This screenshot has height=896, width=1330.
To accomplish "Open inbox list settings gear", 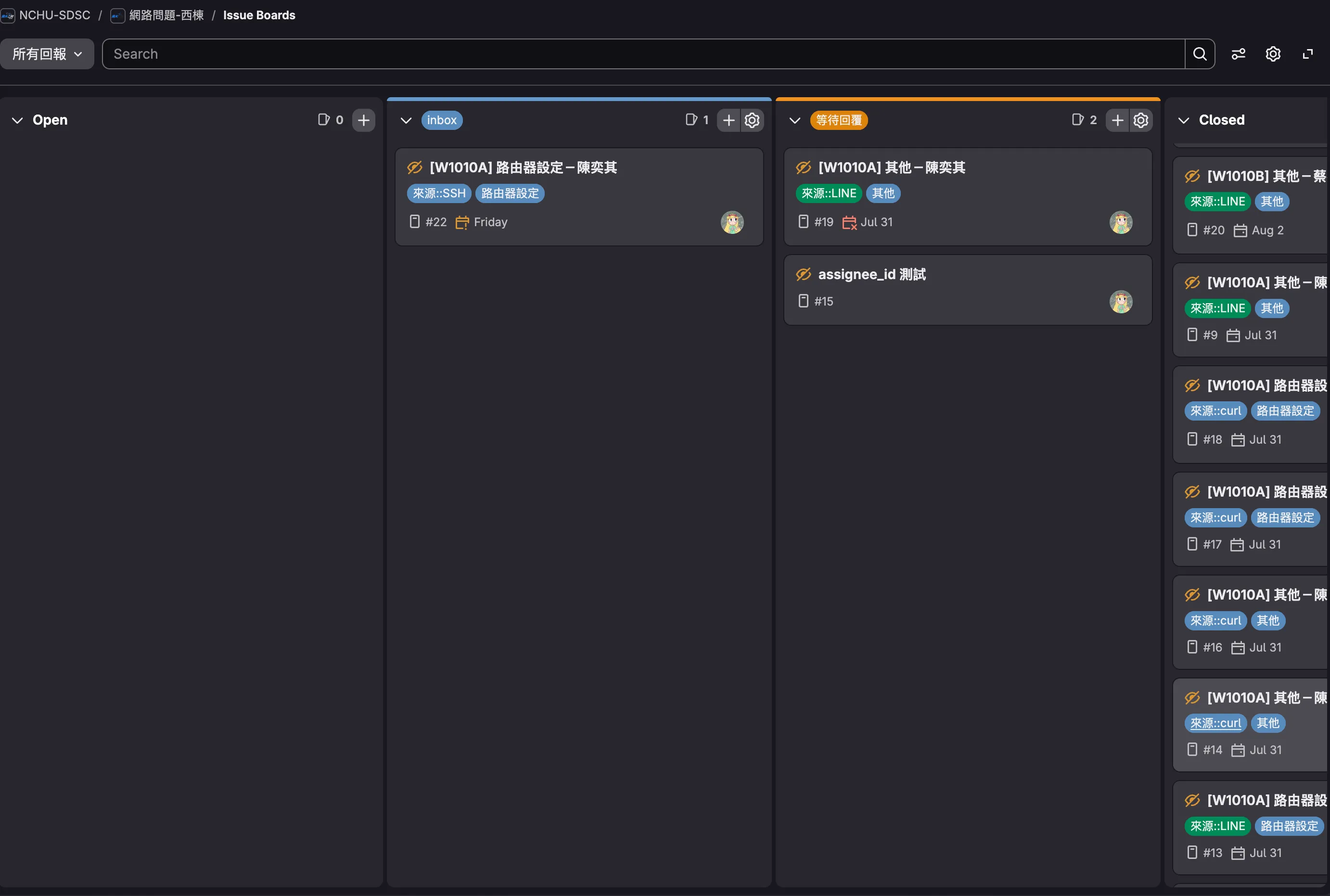I will [752, 120].
